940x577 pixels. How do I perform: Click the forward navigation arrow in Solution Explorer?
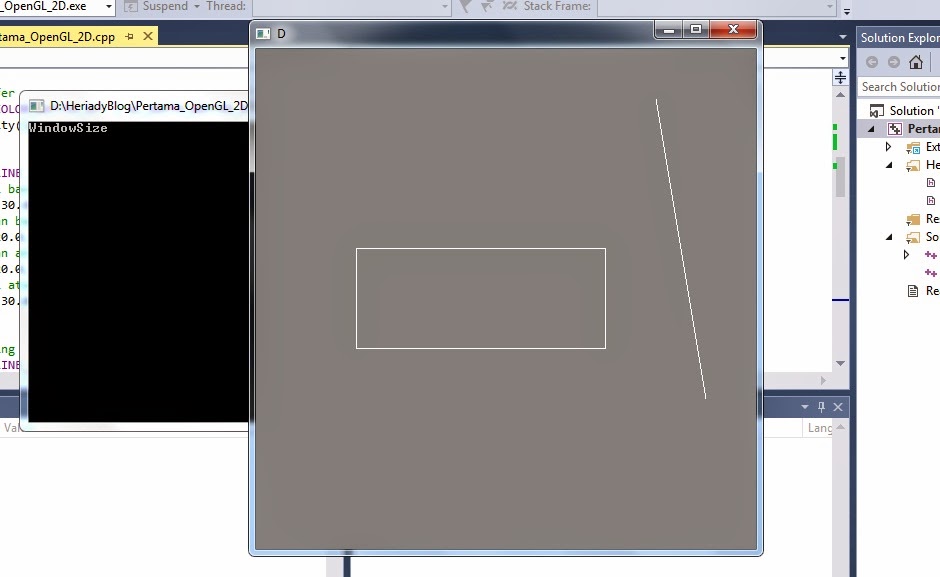[x=893, y=62]
